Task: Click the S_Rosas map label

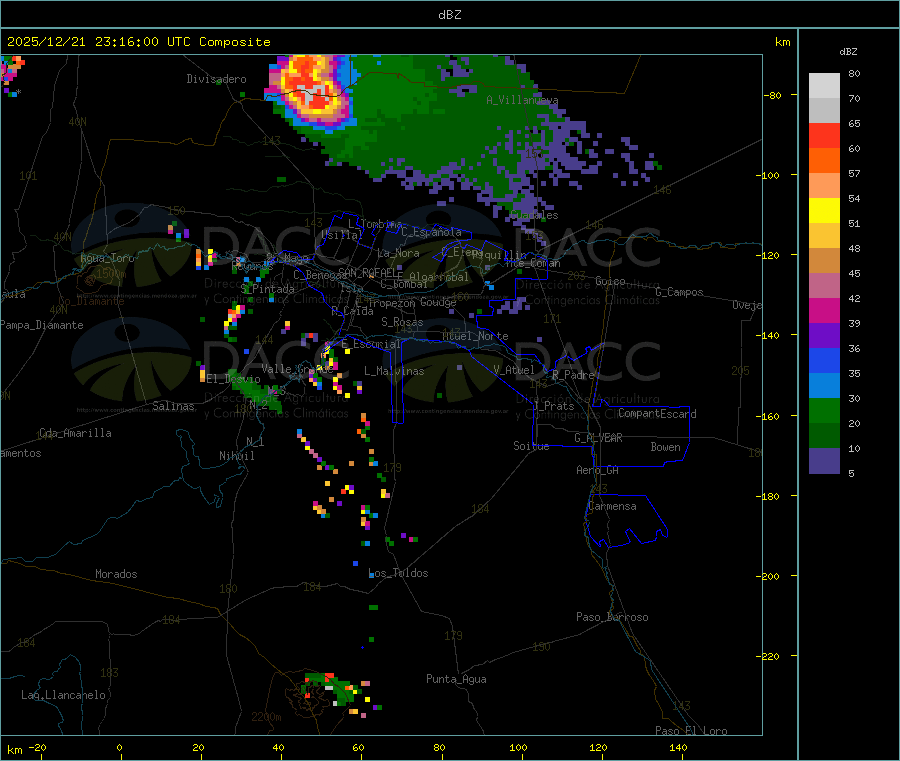Action: (402, 322)
